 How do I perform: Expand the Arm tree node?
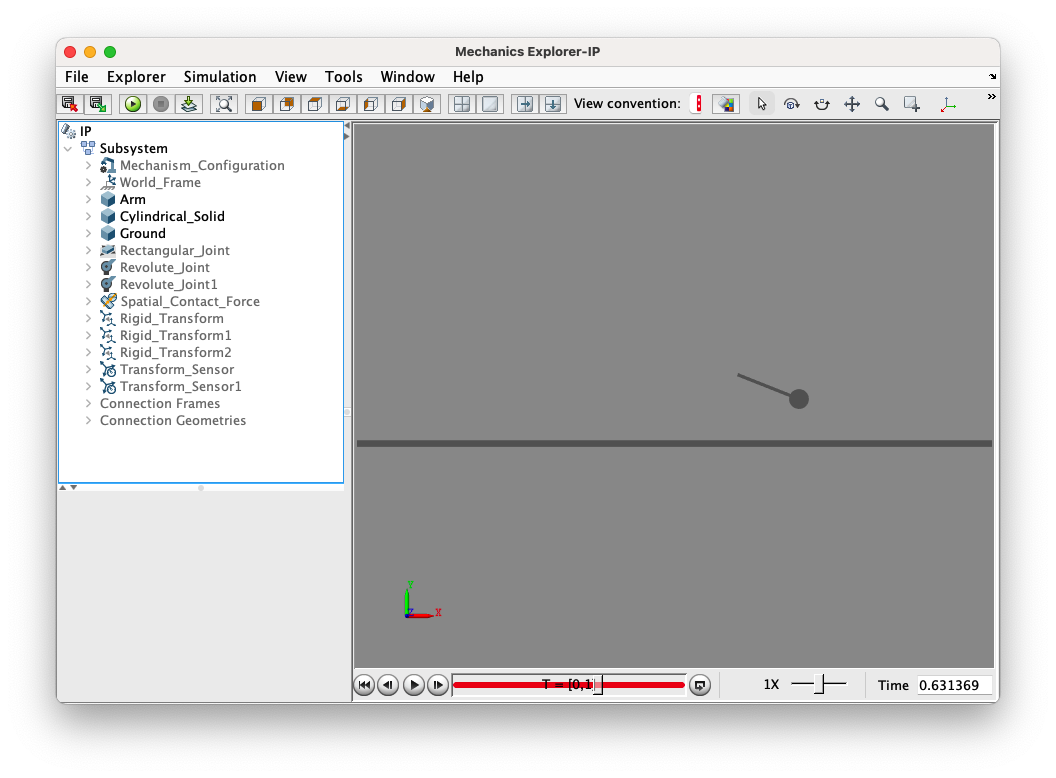(x=88, y=199)
